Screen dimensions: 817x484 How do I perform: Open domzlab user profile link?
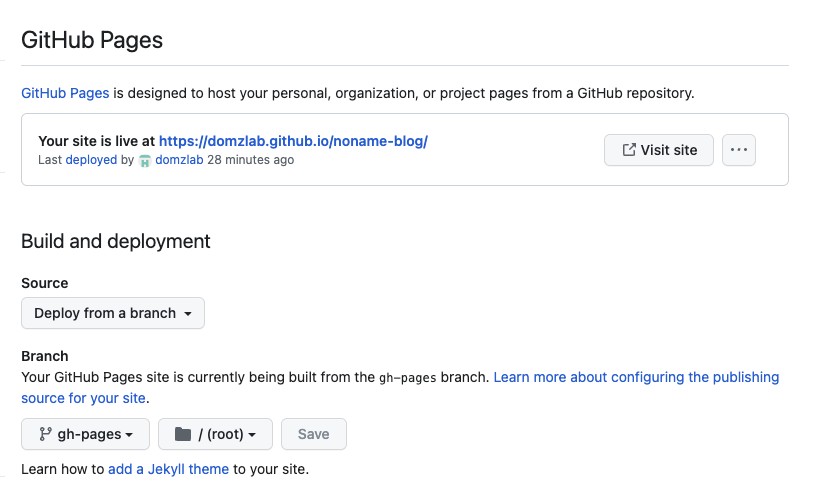click(x=179, y=160)
